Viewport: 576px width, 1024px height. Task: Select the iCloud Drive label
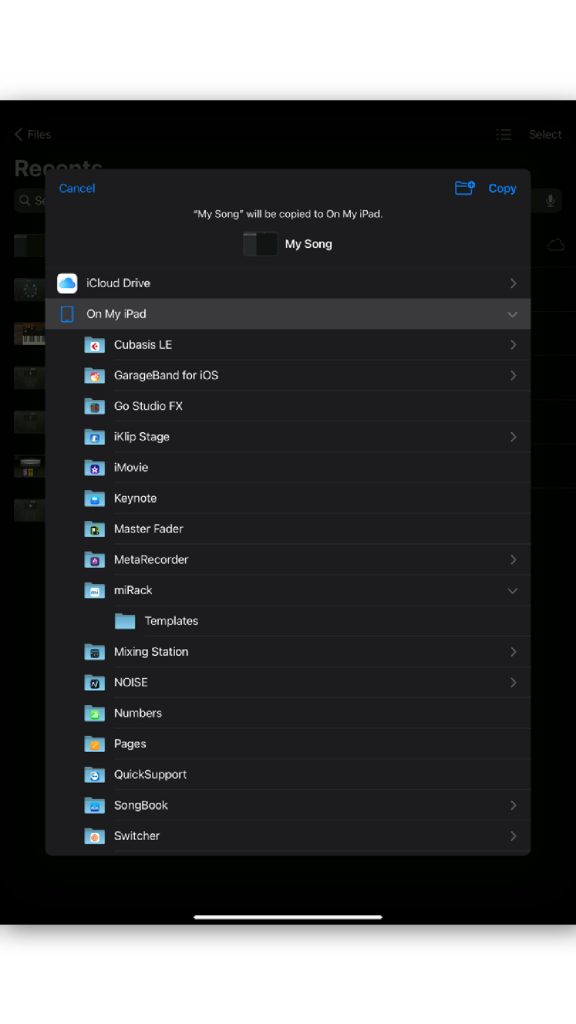click(118, 283)
